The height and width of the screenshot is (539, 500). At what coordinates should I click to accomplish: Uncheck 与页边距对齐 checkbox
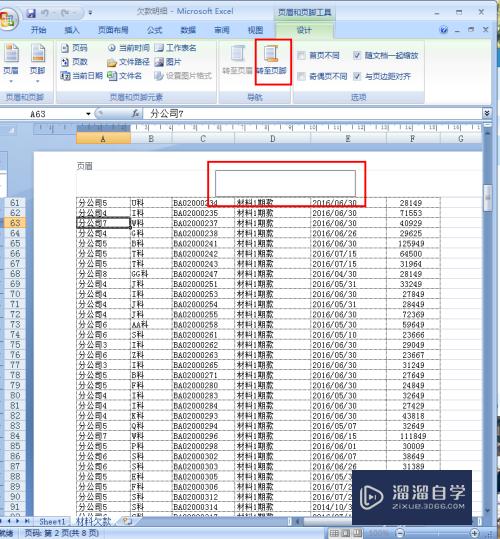357,76
